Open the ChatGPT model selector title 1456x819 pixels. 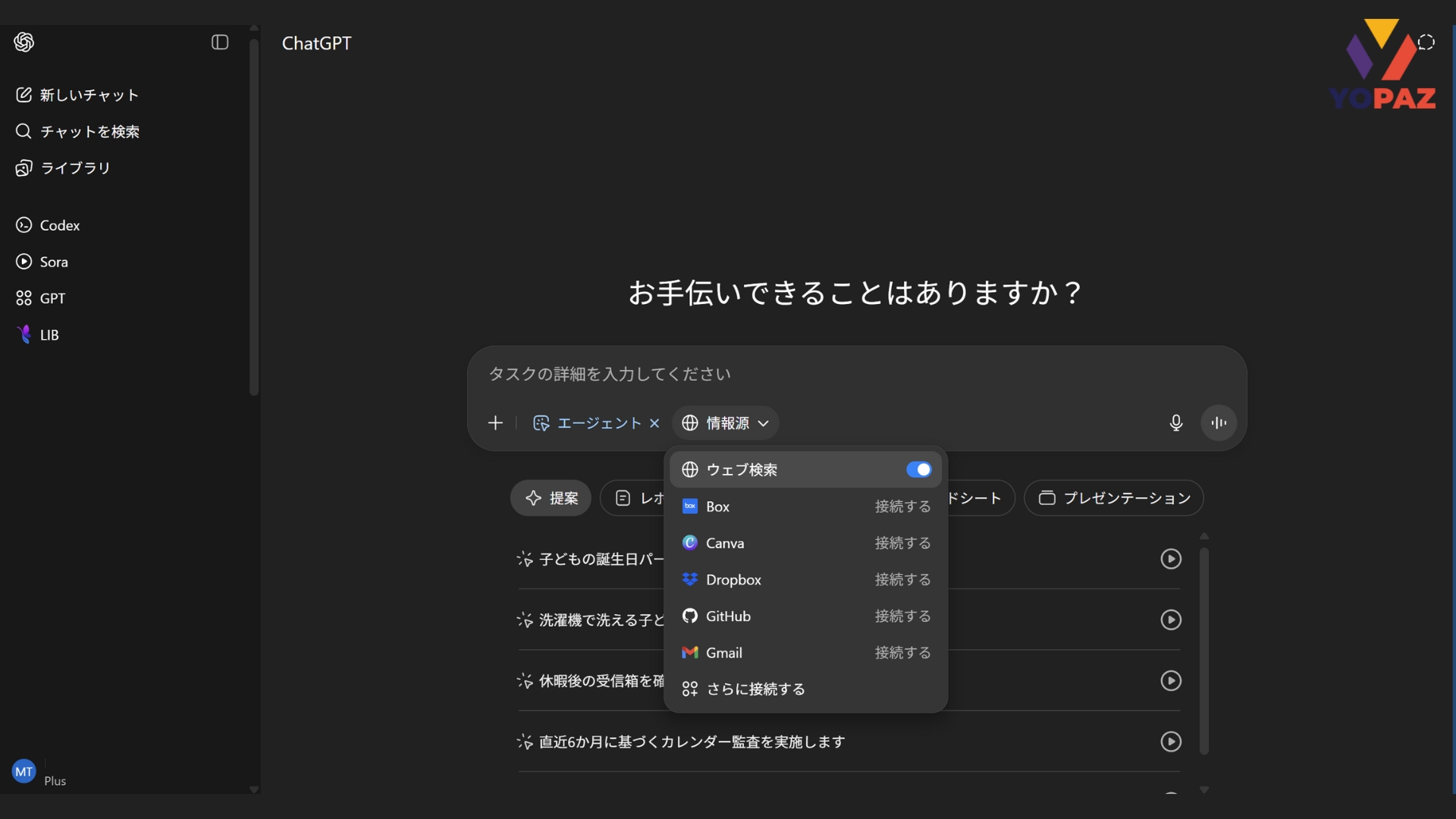pos(316,43)
